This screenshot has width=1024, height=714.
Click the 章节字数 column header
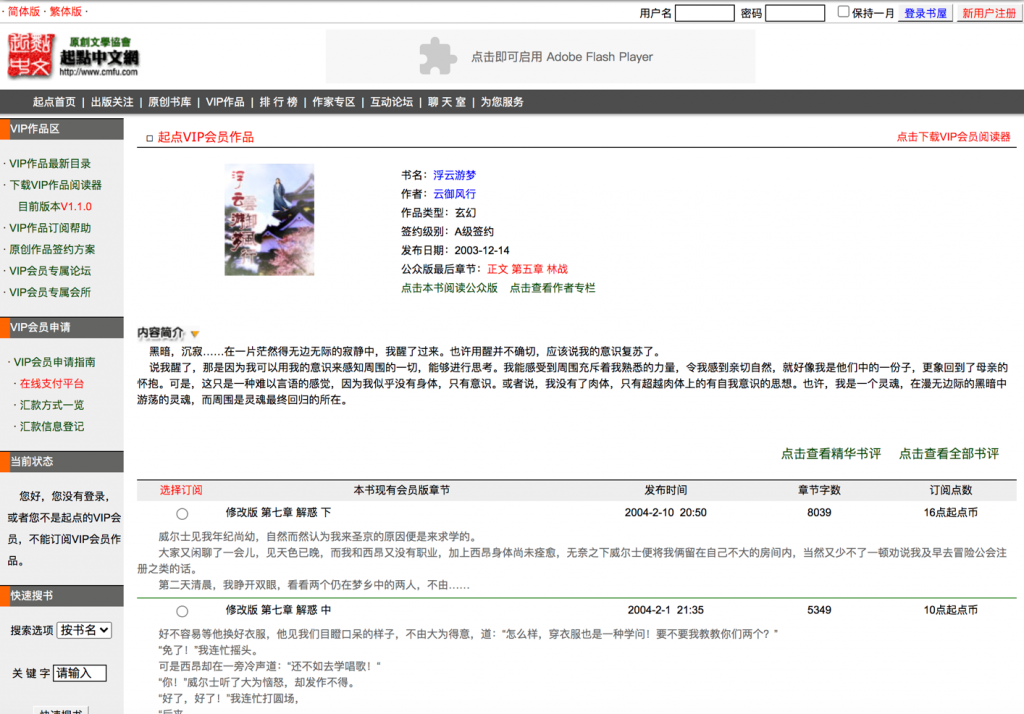tap(819, 490)
